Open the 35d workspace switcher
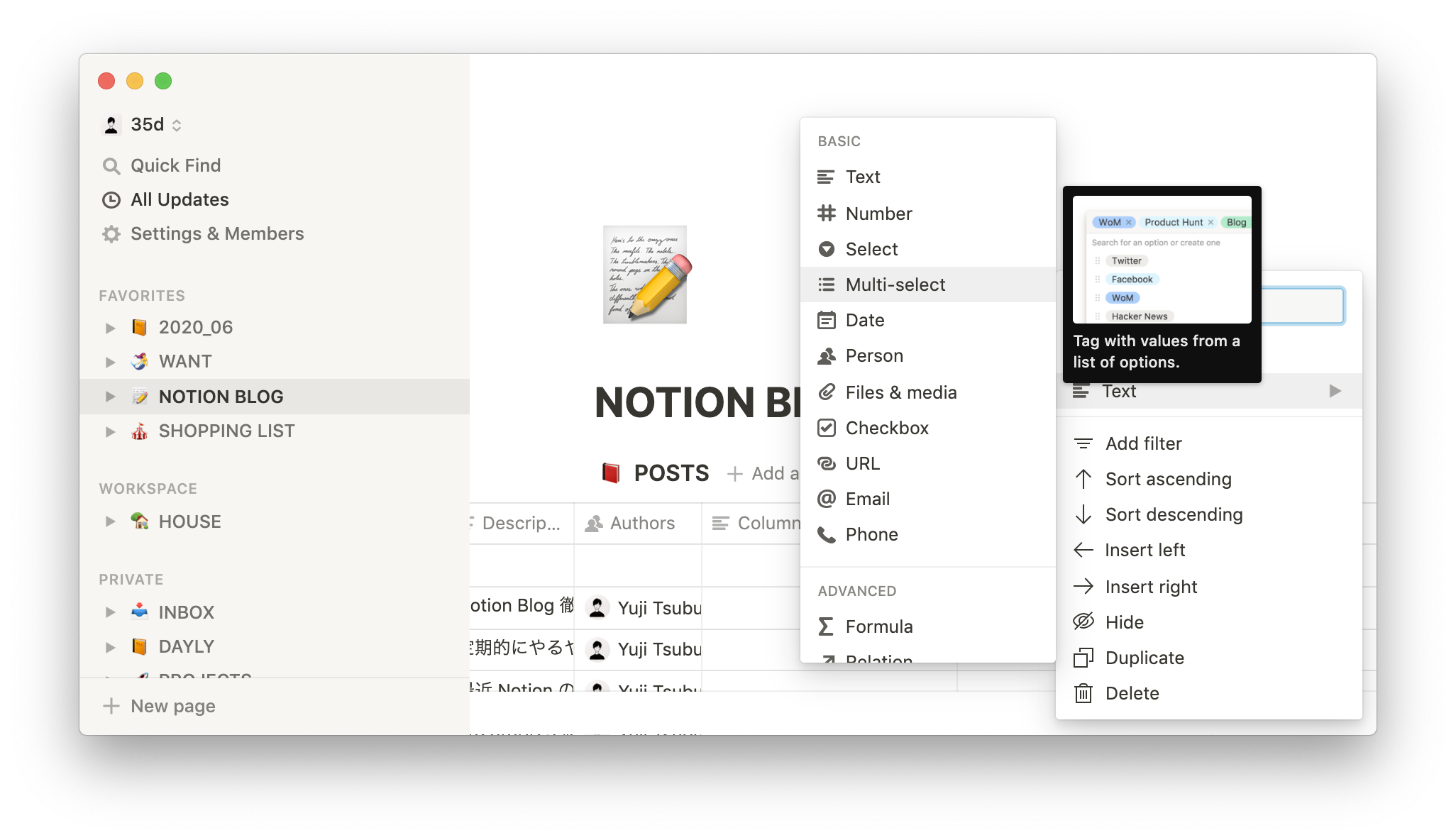This screenshot has width=1456, height=840. 142,125
